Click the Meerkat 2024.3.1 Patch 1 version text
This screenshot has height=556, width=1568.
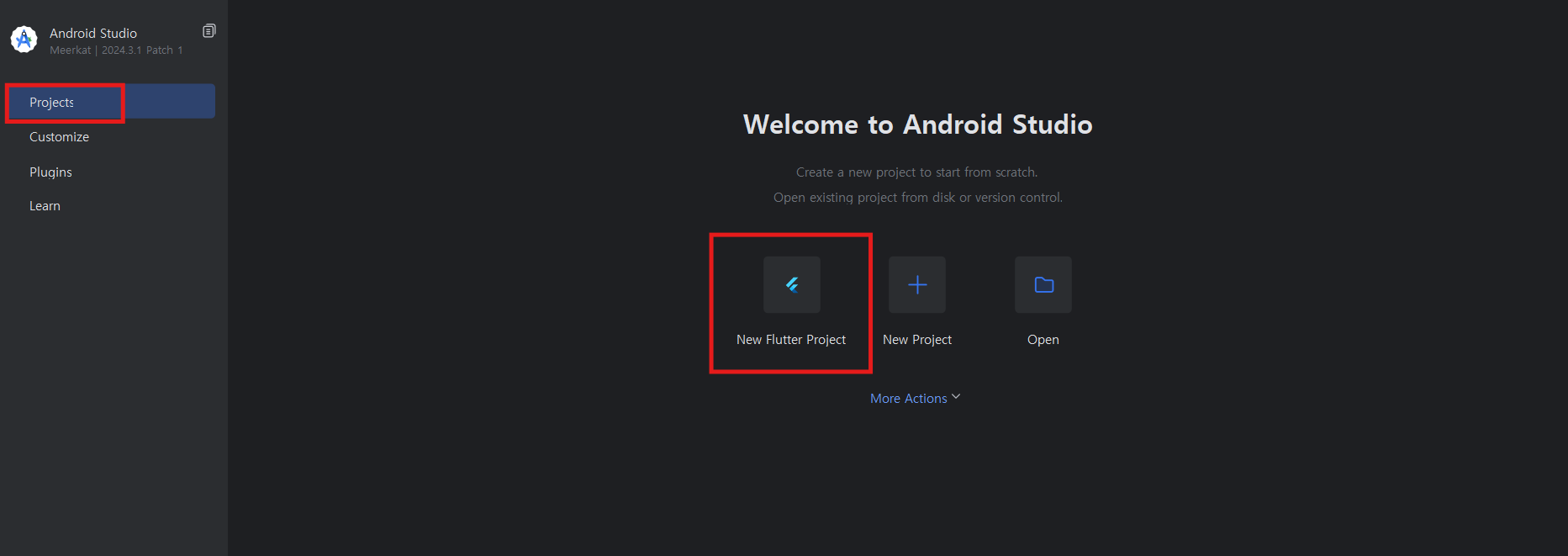coord(116,50)
